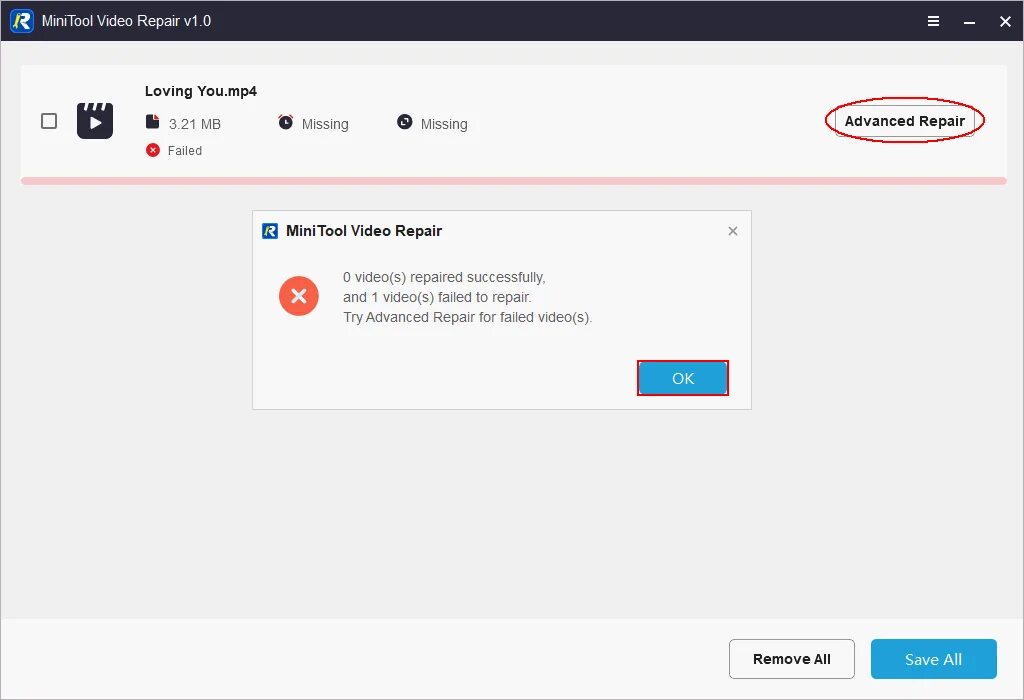Click the MiniTool Video Repair logo in the title bar

point(22,21)
